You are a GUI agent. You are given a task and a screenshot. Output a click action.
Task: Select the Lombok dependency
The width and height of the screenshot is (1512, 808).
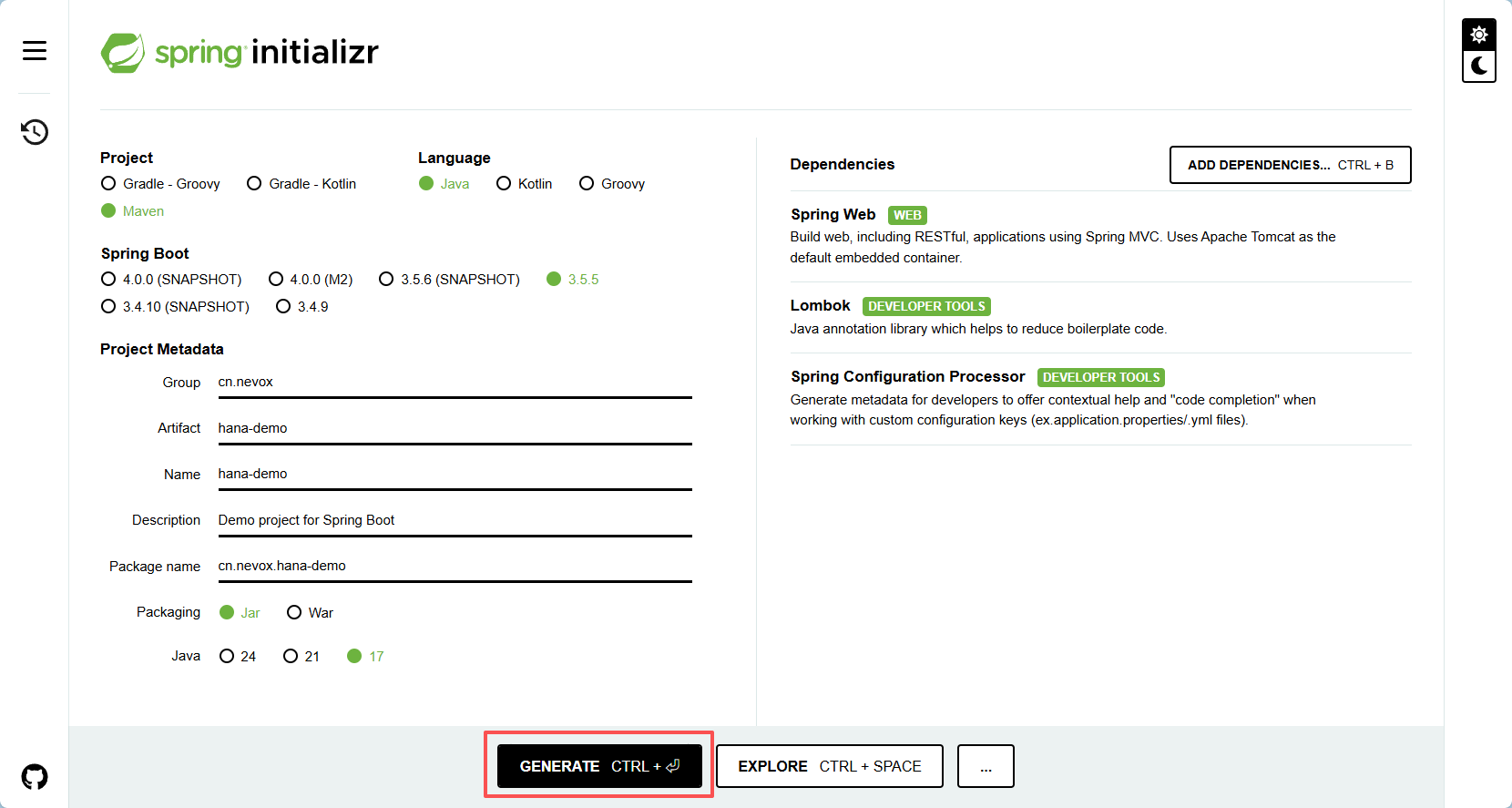(x=1100, y=317)
